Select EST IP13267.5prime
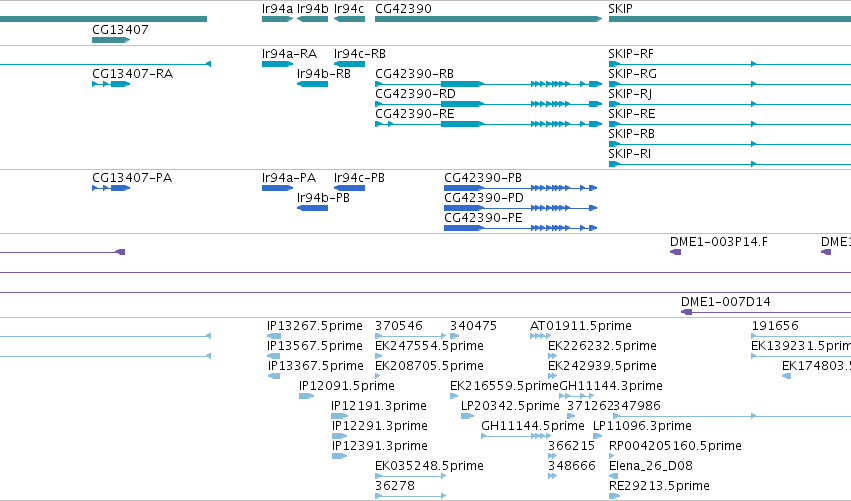The image size is (851, 501). [x=274, y=336]
